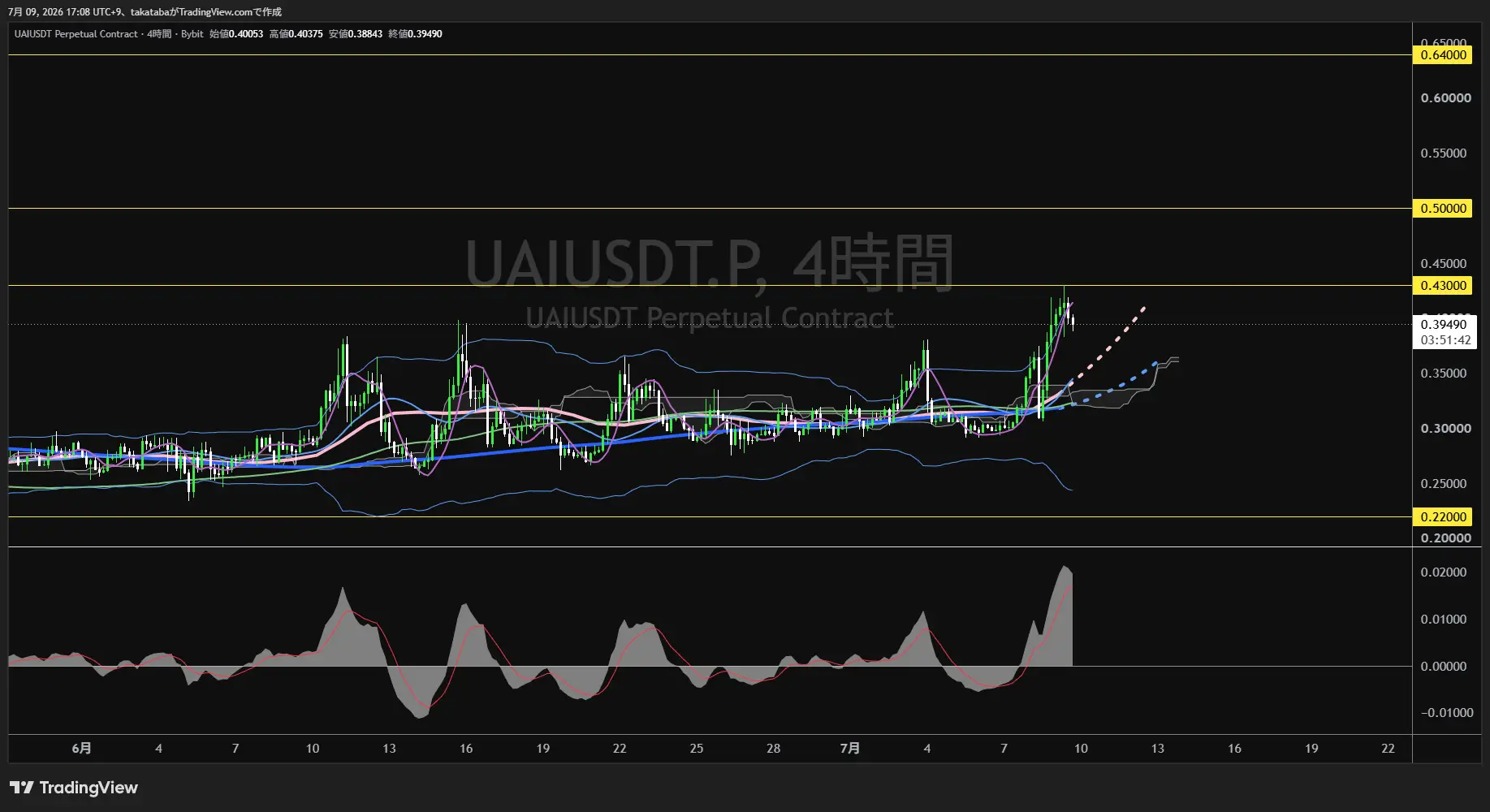Click the Bybit exchange label in legend
Screen dimensions: 1490x812
click(x=192, y=34)
